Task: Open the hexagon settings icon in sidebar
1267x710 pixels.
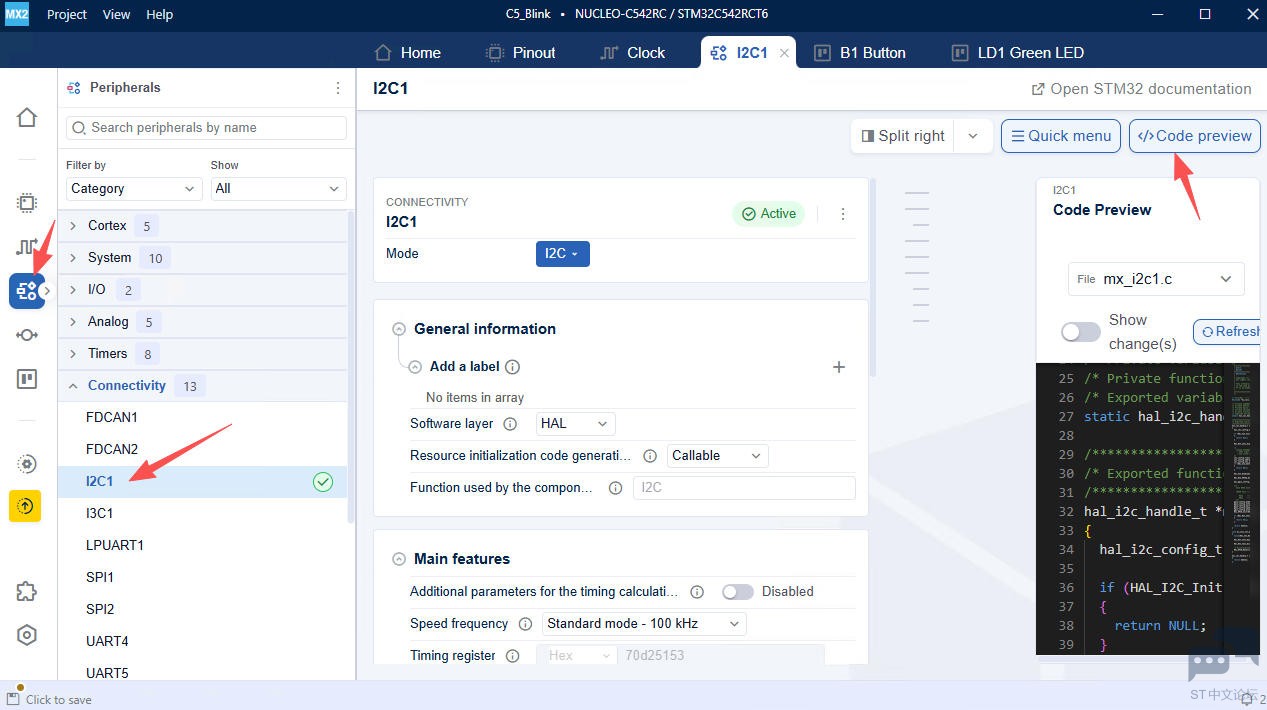Action: pyautogui.click(x=27, y=635)
